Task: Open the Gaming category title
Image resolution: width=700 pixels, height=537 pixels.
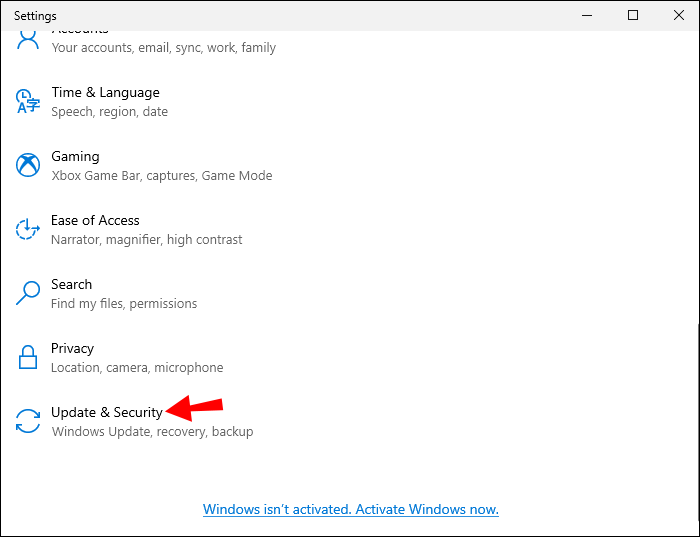Action: 75,157
